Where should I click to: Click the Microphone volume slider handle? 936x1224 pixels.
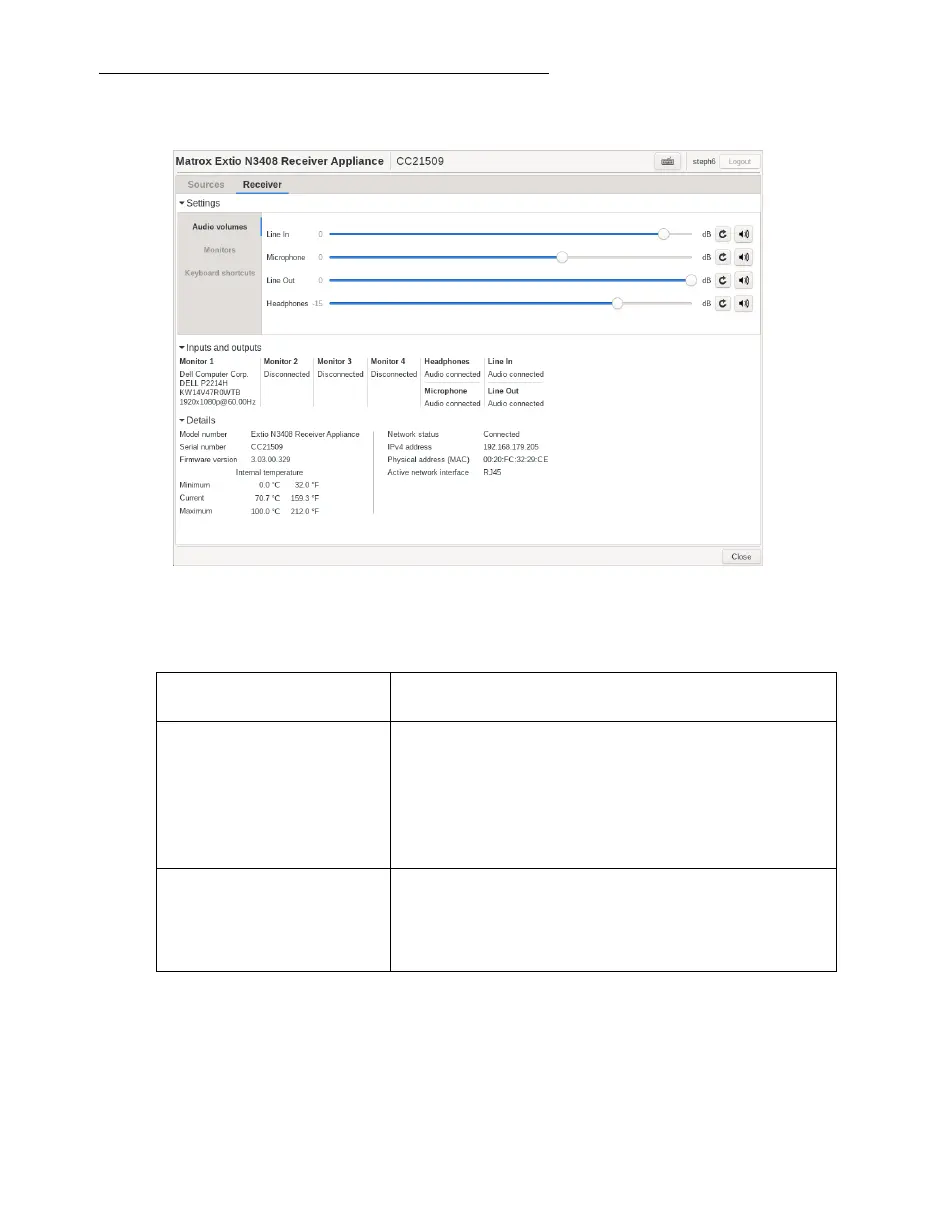click(x=562, y=257)
